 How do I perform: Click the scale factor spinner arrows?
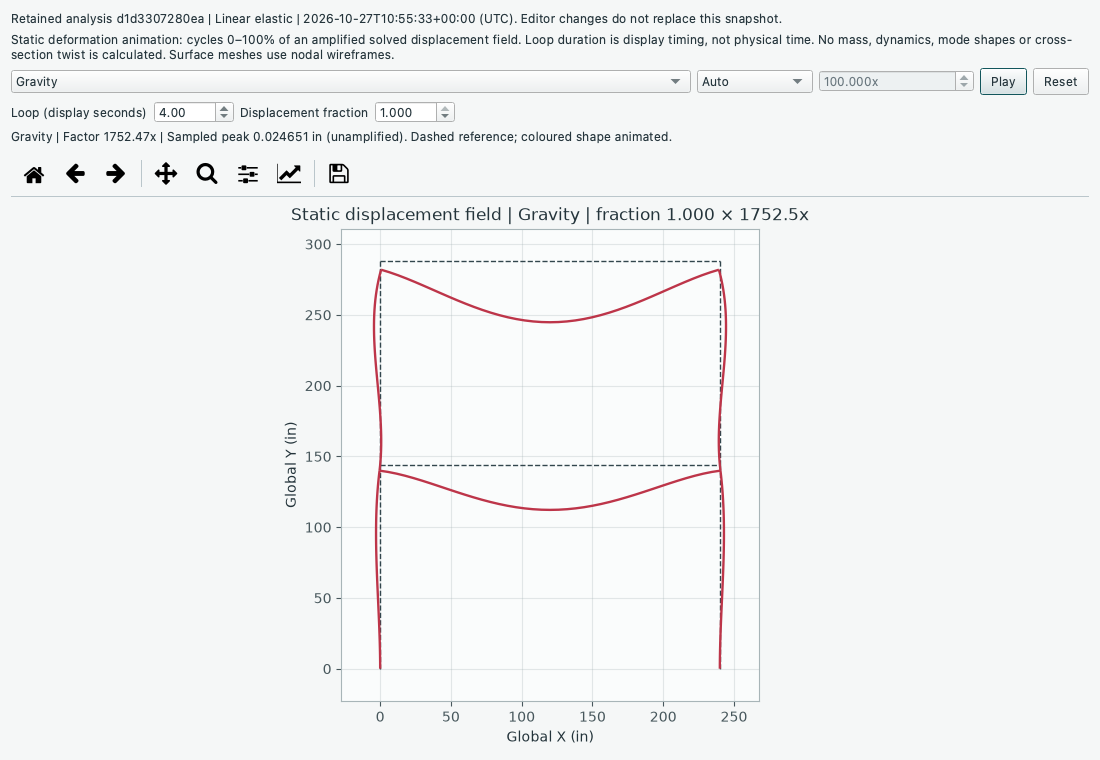point(964,81)
